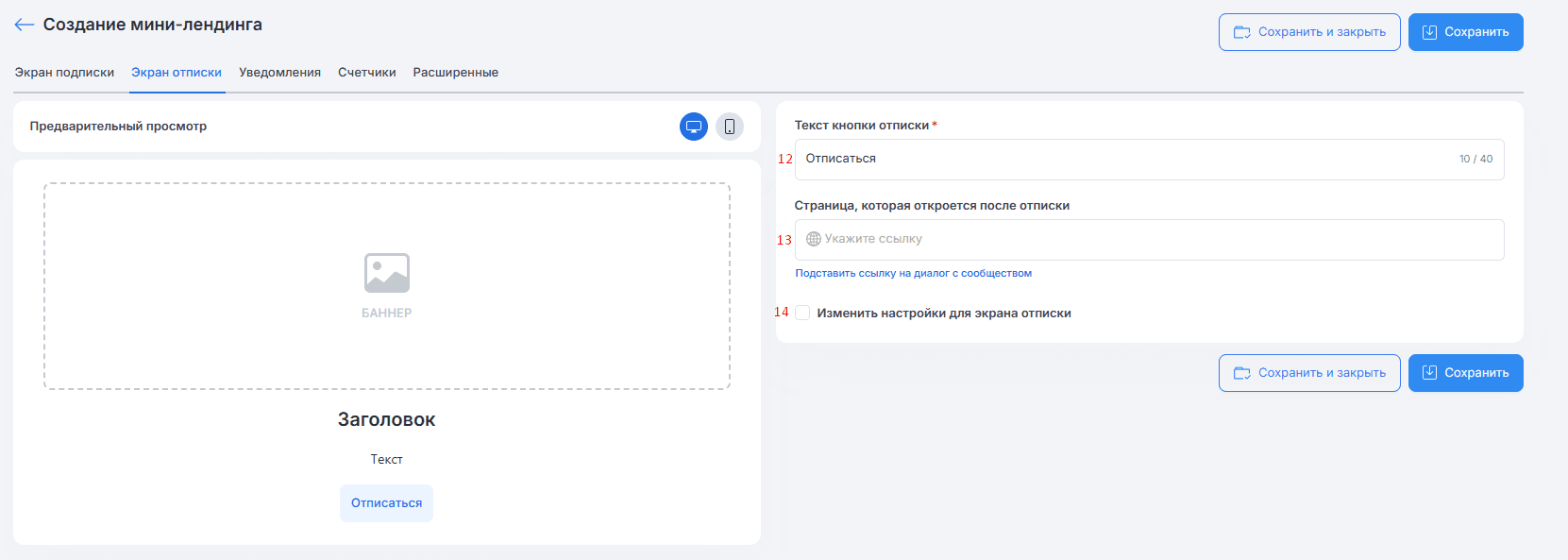Image resolution: width=1568 pixels, height=560 pixels.
Task: Click the Укажите ссылку input field
Action: click(1149, 240)
